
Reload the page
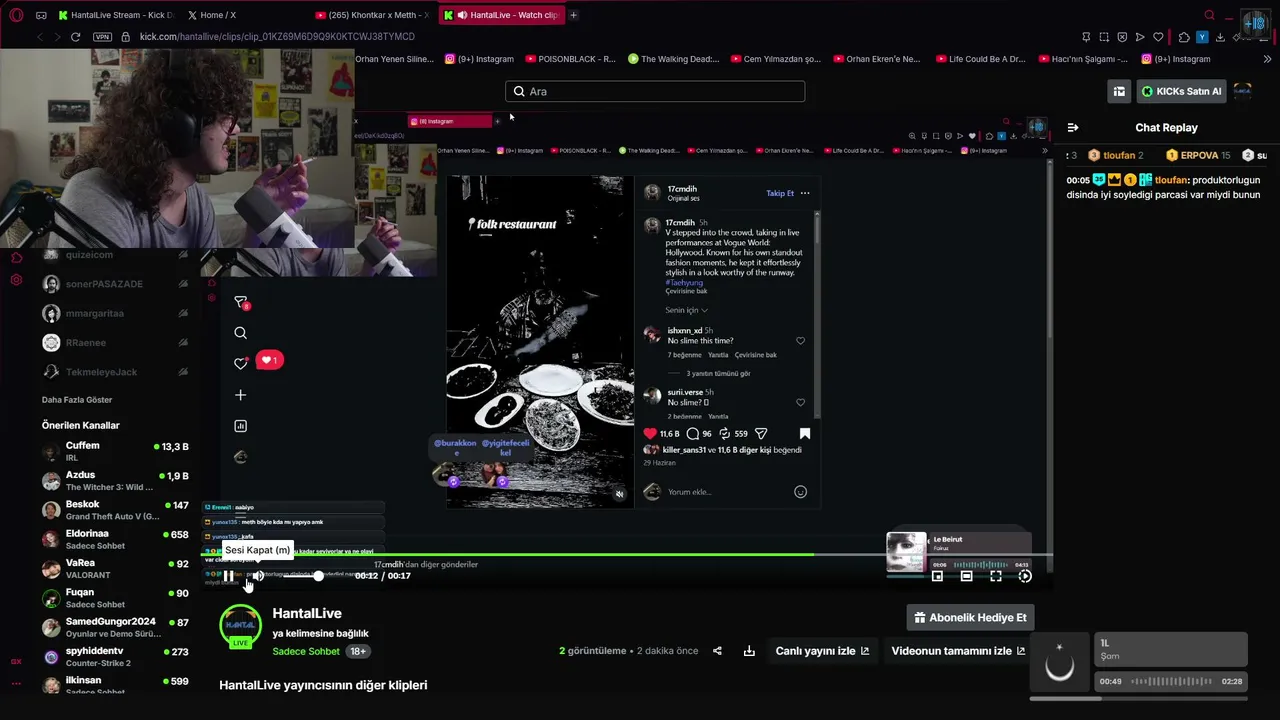75,37
